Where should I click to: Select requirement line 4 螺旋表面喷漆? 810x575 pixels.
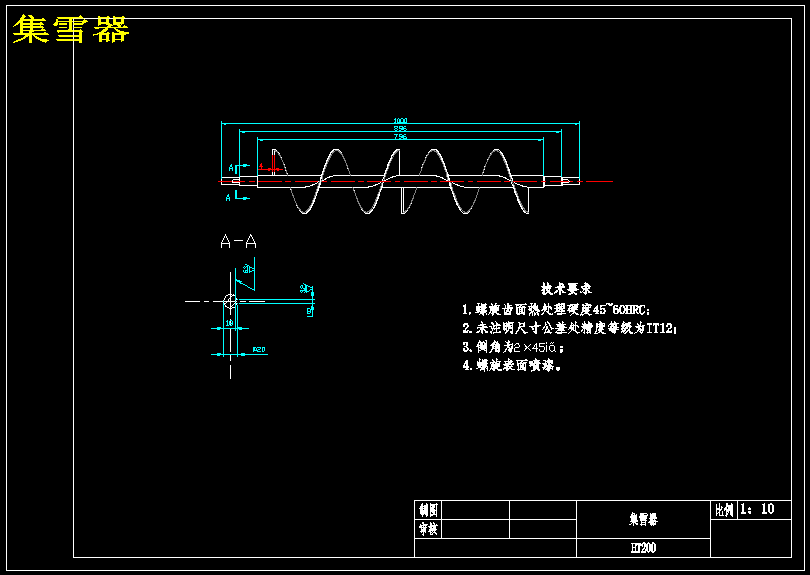511,365
